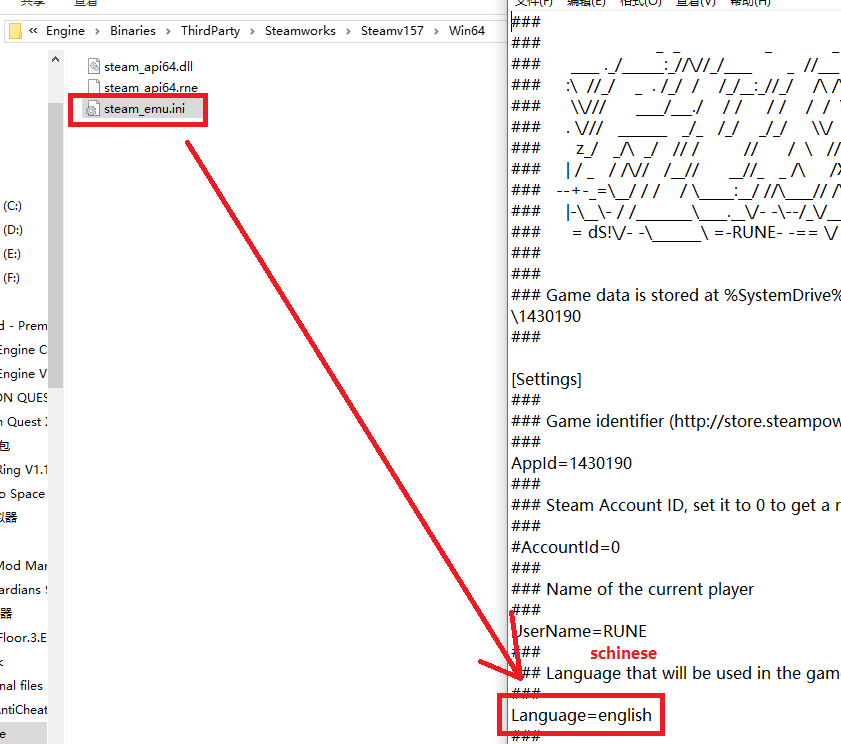Select the 'ardians' sidebar folder

24,590
